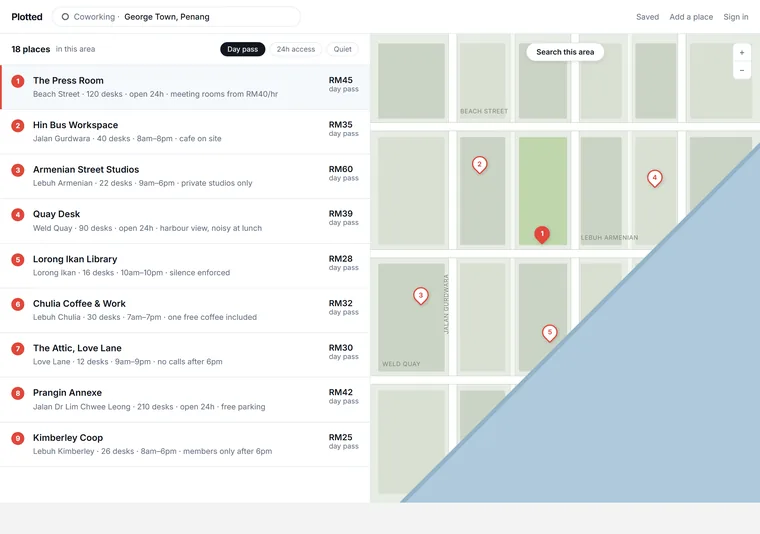This screenshot has width=760, height=534.
Task: Click details line saying members only after 6pm
Action: (152, 452)
